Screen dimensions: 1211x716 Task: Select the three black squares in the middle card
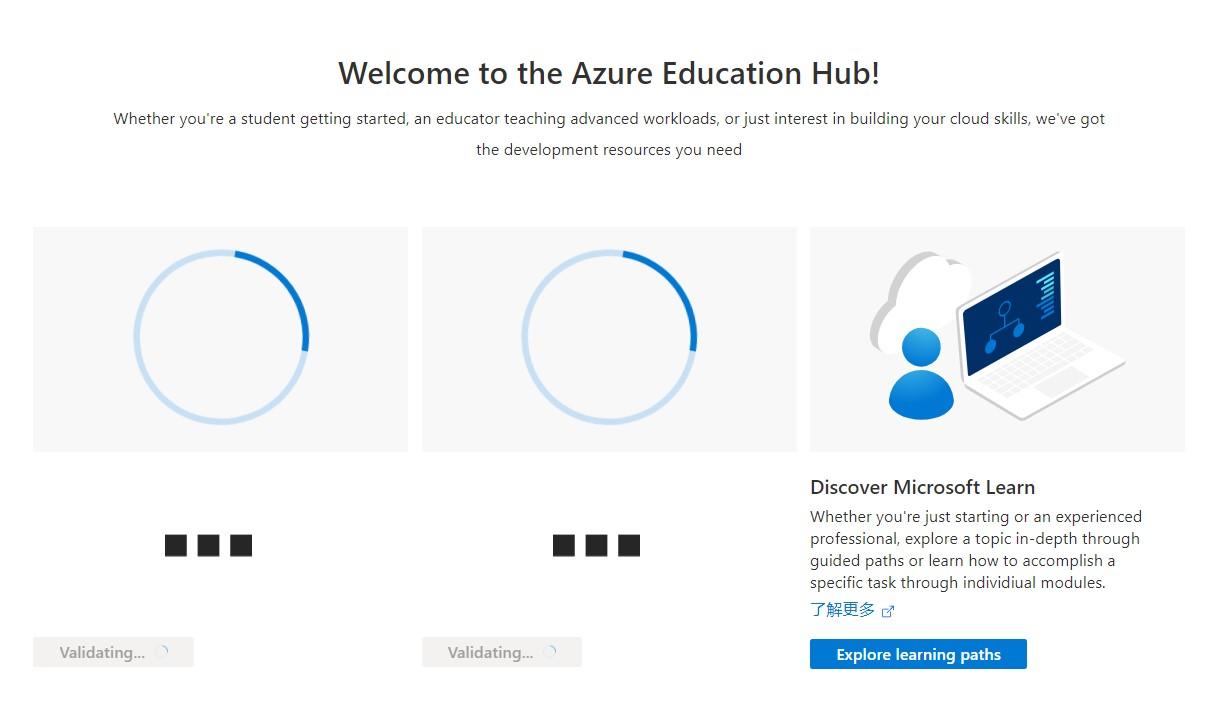click(596, 545)
